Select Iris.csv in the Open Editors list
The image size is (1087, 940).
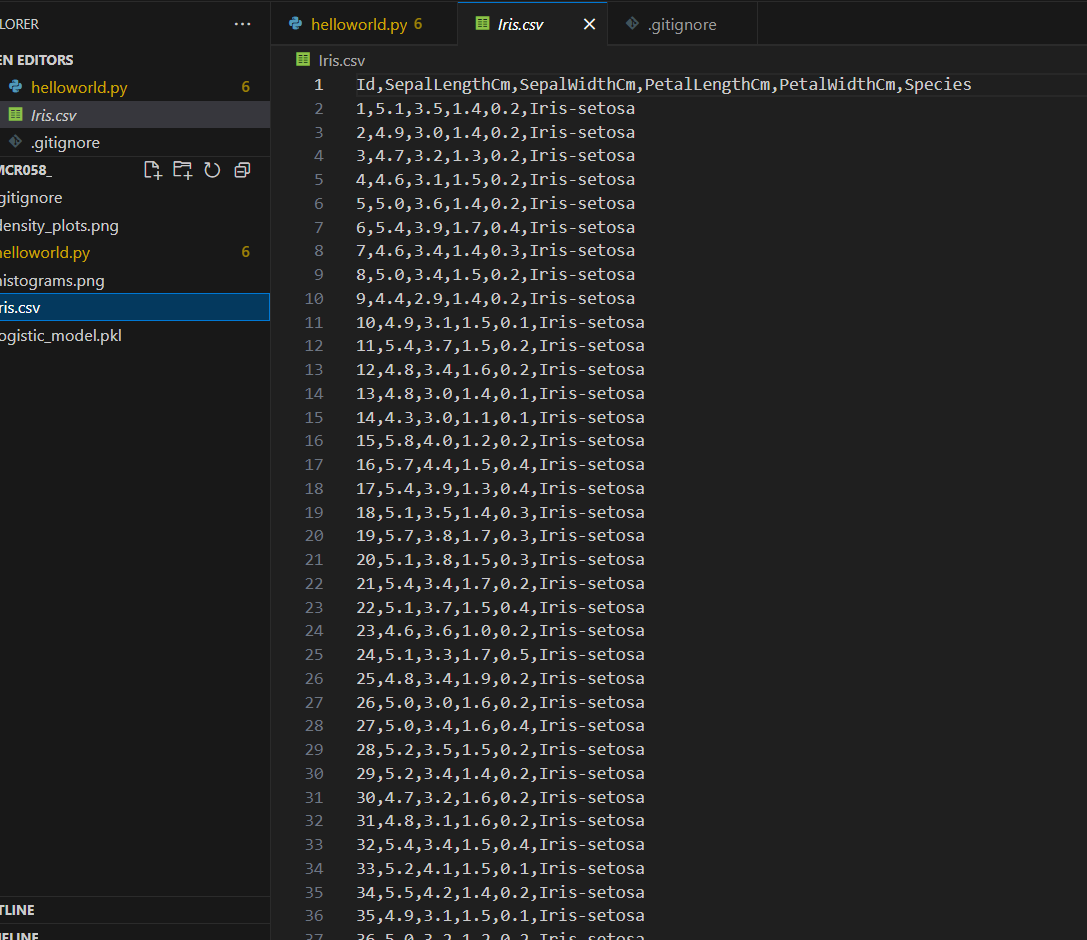tap(134, 115)
